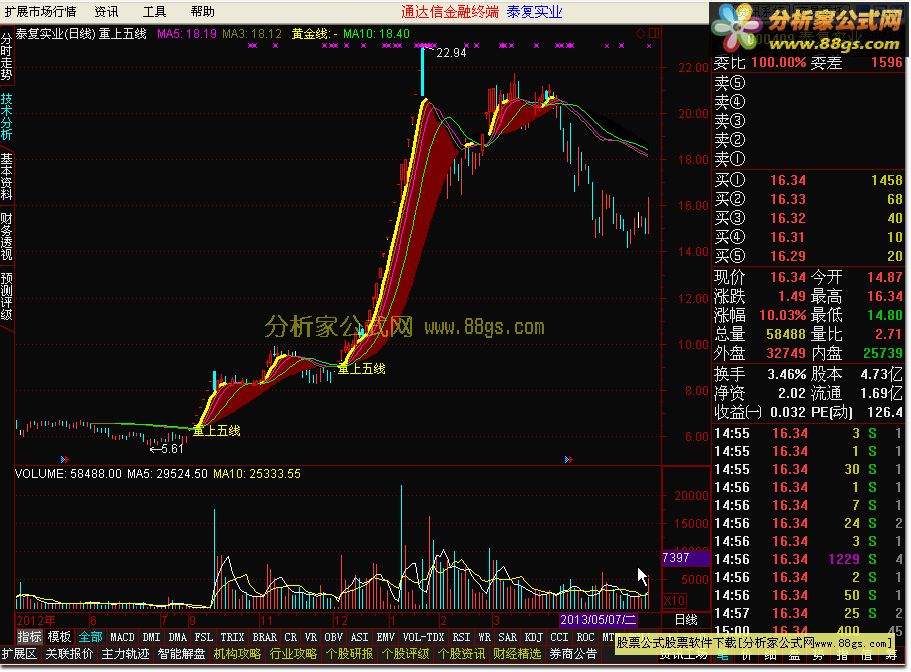Open the 券商公告 bottom tab
911x672 pixels.
573,654
